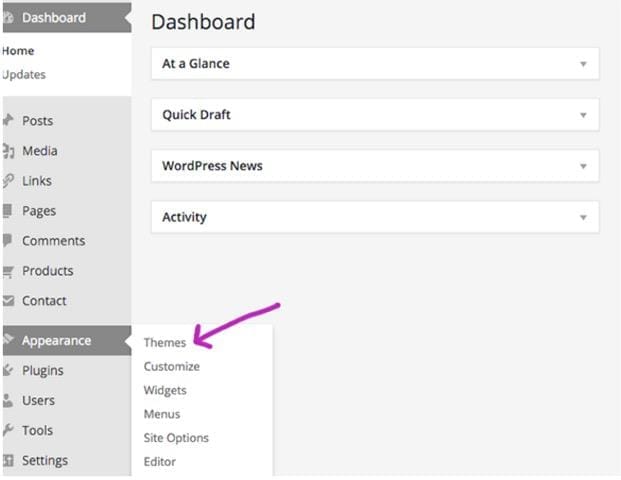Image resolution: width=621 pixels, height=480 pixels.
Task: Click the Users person icon
Action: click(x=8, y=400)
